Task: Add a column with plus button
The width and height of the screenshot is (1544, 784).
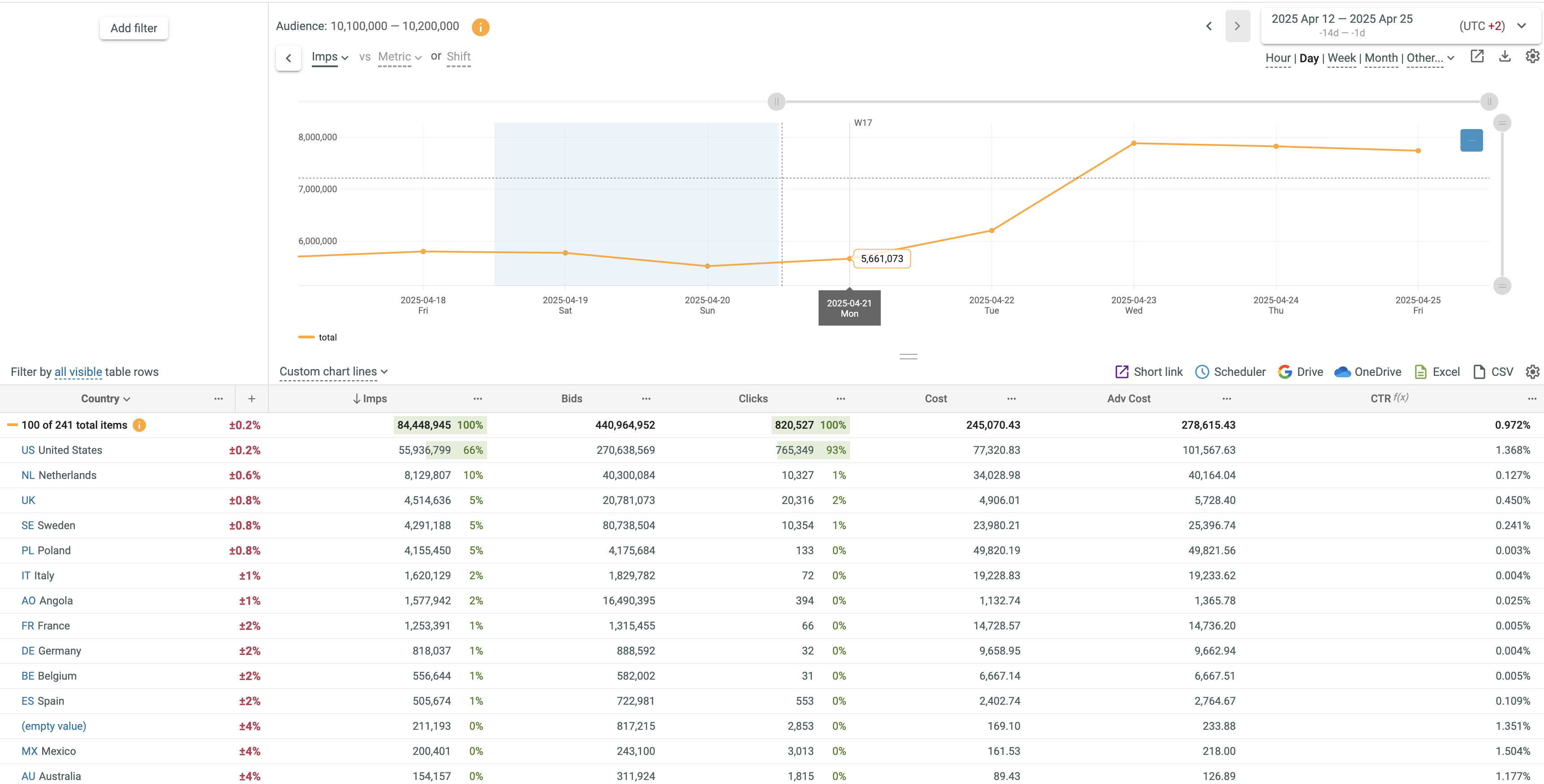Action: pos(252,399)
